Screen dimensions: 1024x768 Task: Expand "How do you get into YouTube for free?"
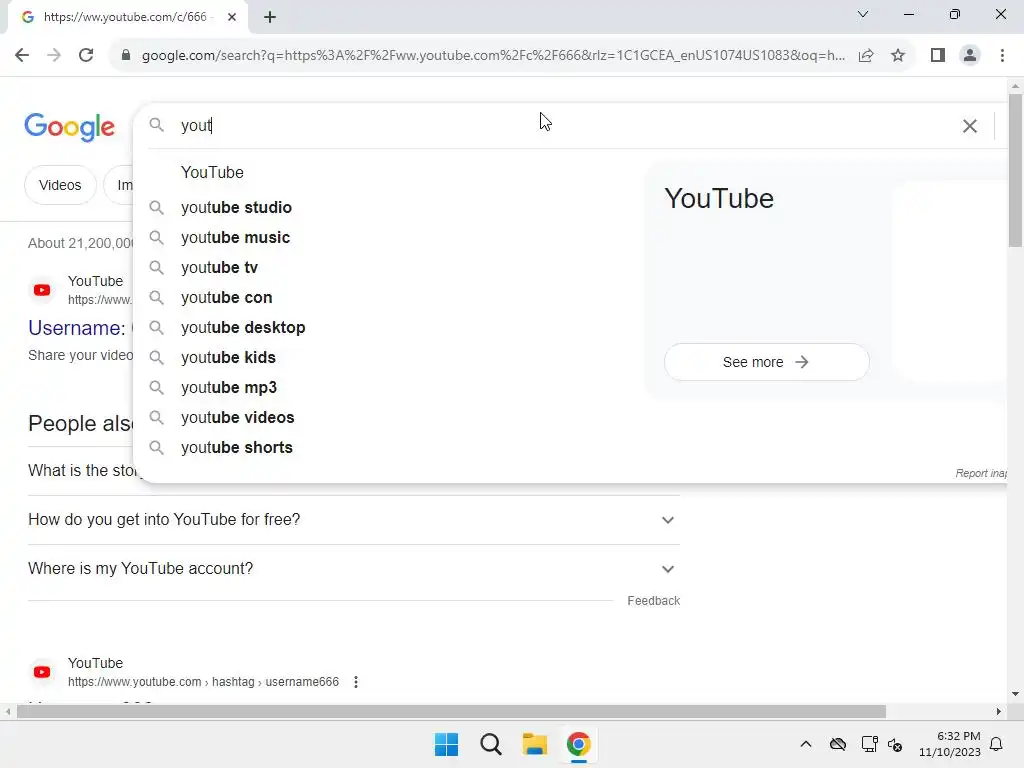[354, 520]
